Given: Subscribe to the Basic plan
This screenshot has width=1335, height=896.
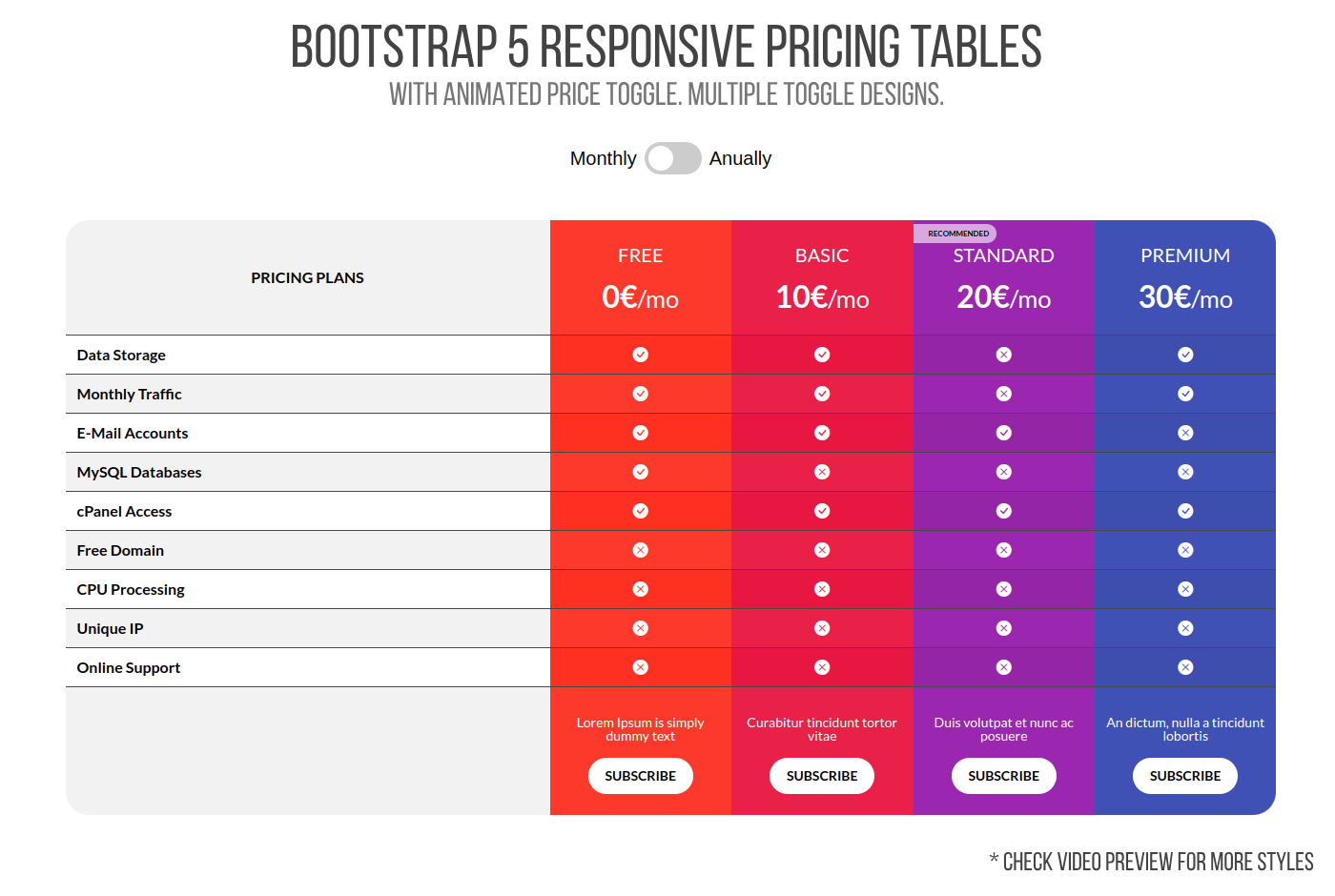Looking at the screenshot, I should (822, 776).
